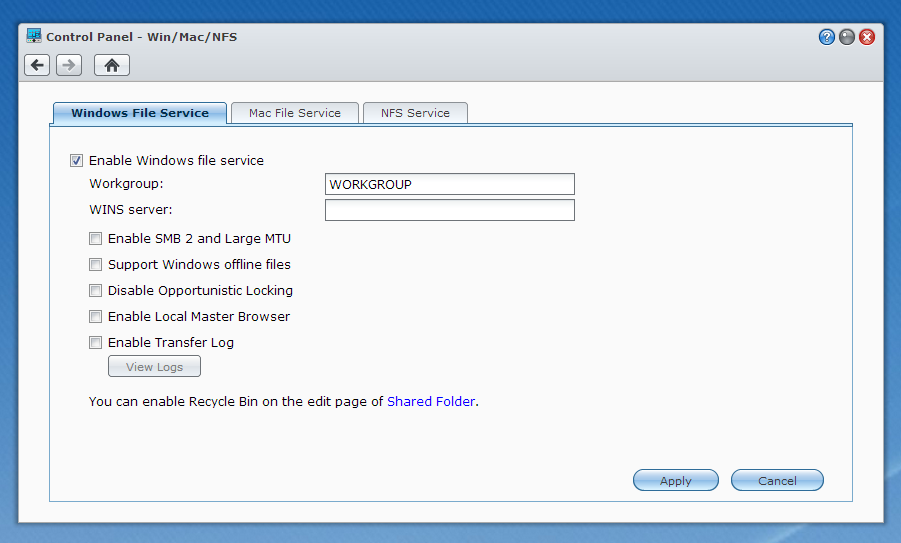Switch to Windows File Service tab
Viewport: 901px width, 543px height.
pos(140,113)
